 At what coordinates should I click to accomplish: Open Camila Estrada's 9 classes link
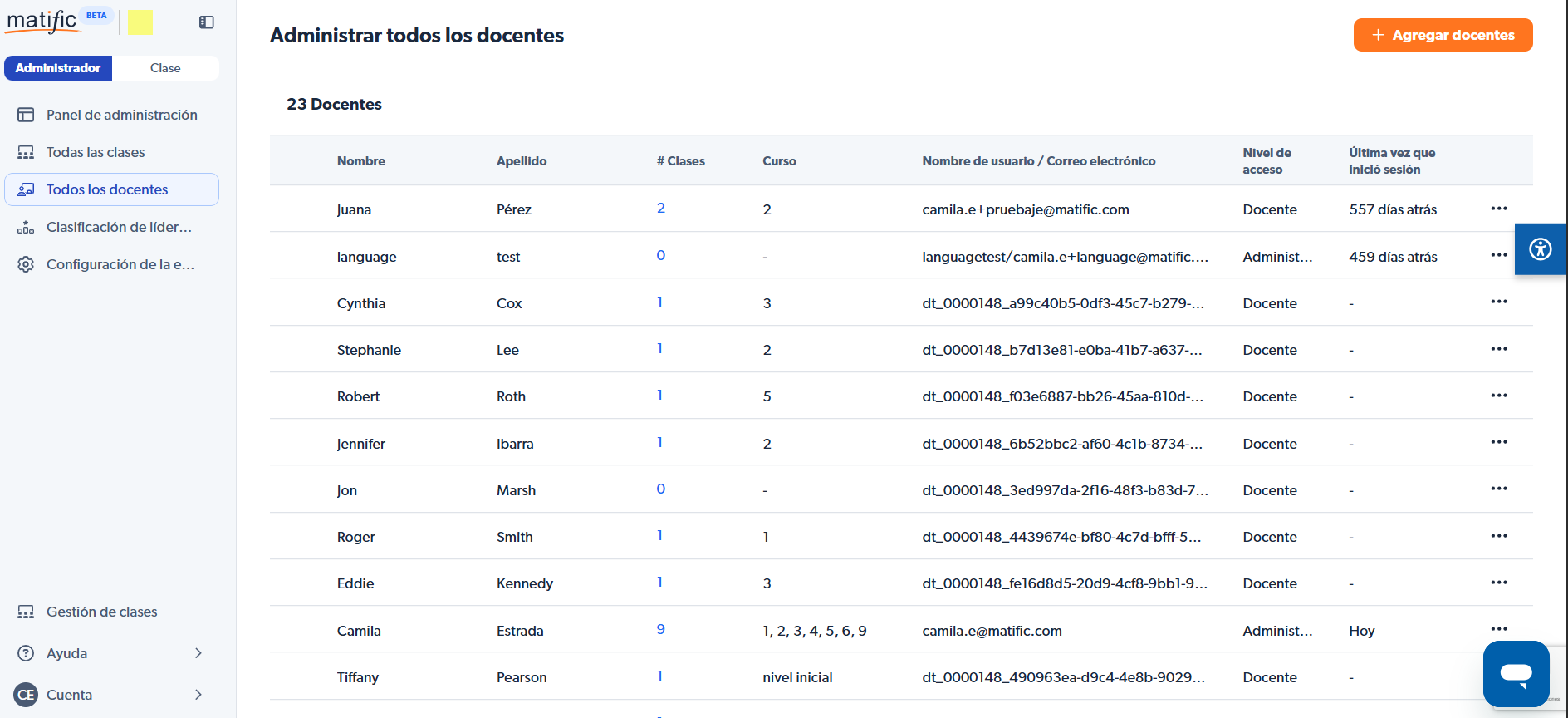click(660, 629)
